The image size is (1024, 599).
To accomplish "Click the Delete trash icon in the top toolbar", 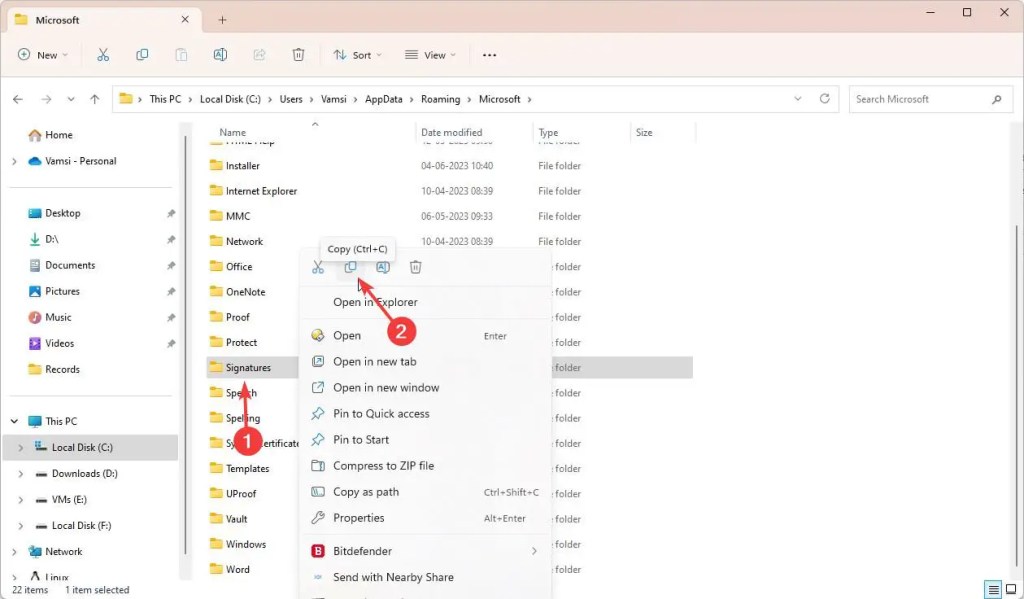I will tap(298, 55).
